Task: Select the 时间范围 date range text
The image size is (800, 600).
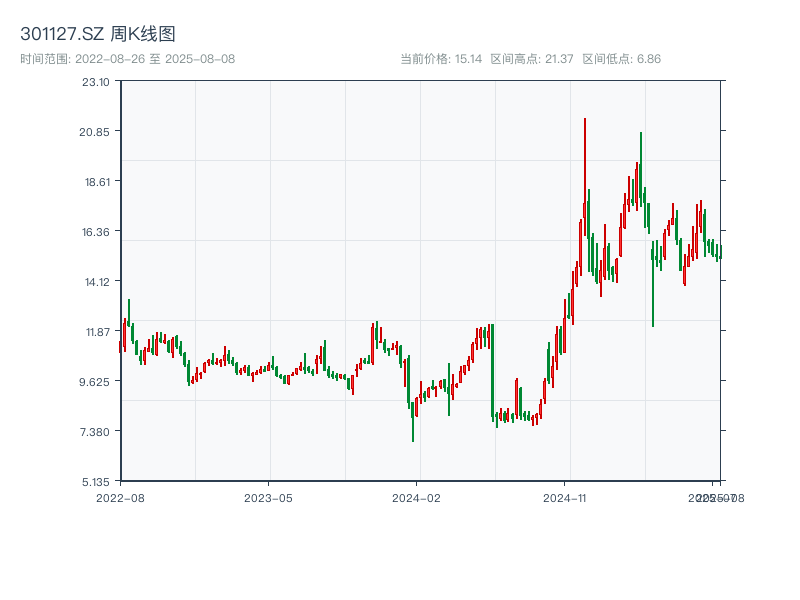Action: [128, 59]
